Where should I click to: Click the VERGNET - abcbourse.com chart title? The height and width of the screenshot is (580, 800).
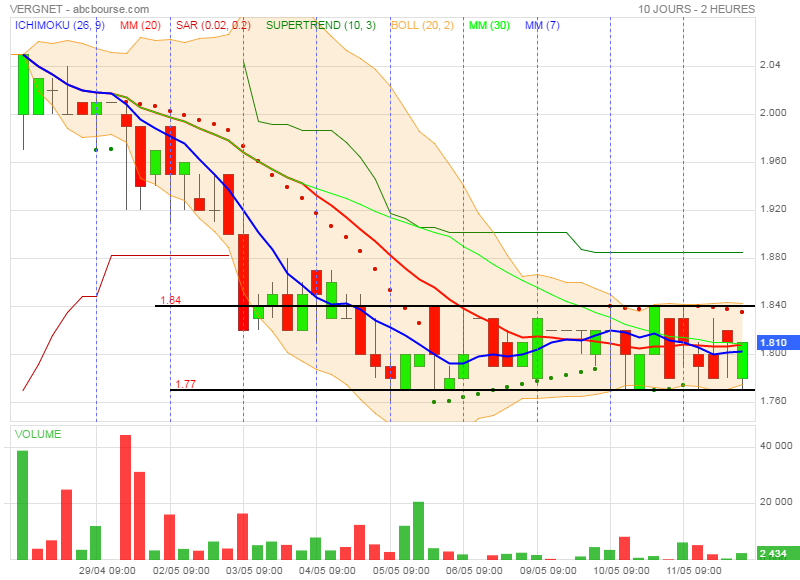pos(80,9)
